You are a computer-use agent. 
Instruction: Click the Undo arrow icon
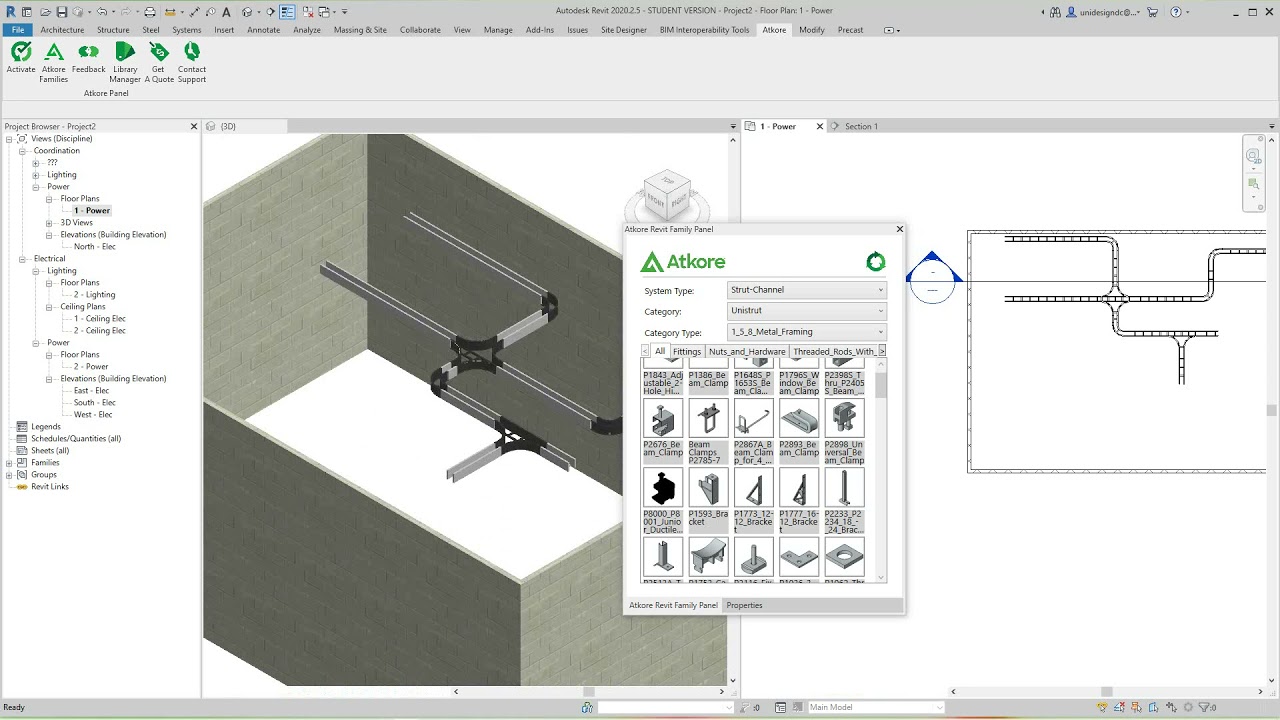point(101,12)
